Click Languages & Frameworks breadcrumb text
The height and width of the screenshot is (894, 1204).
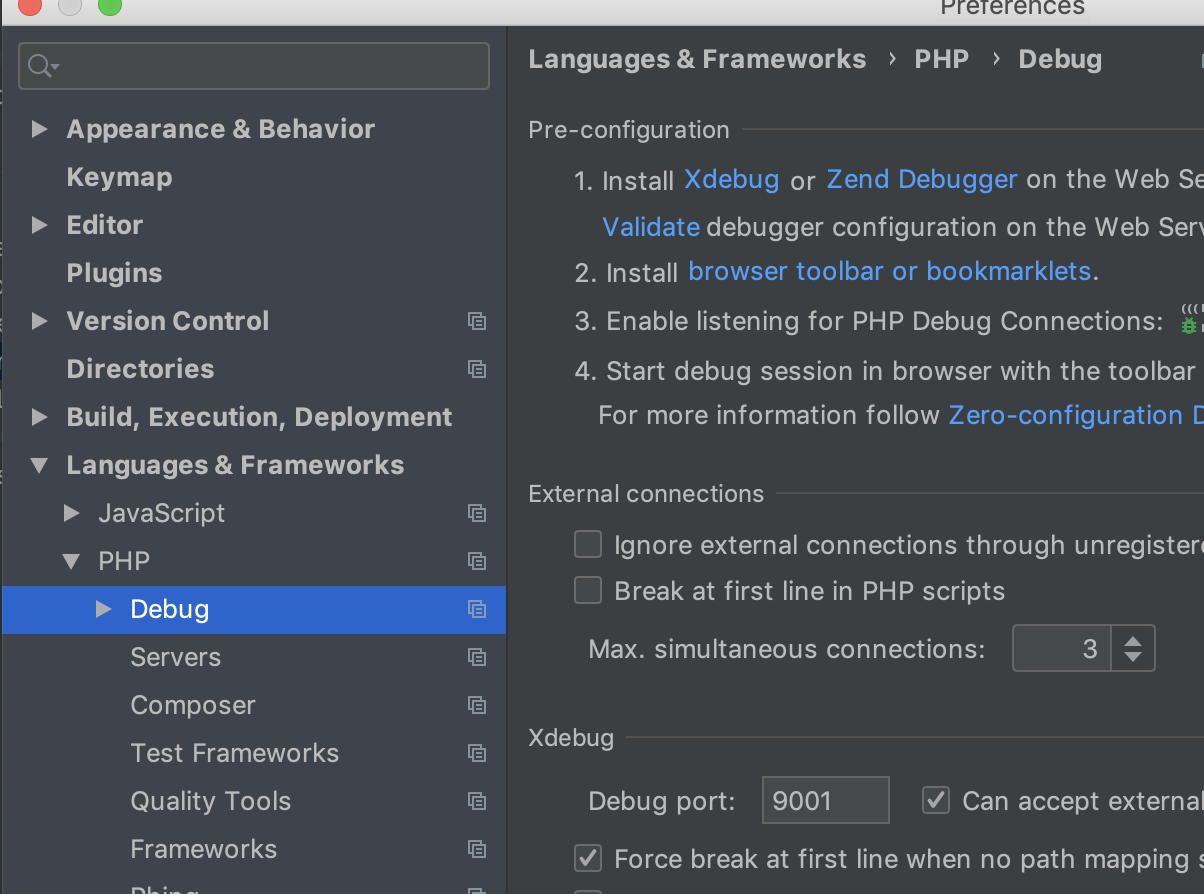coord(697,60)
